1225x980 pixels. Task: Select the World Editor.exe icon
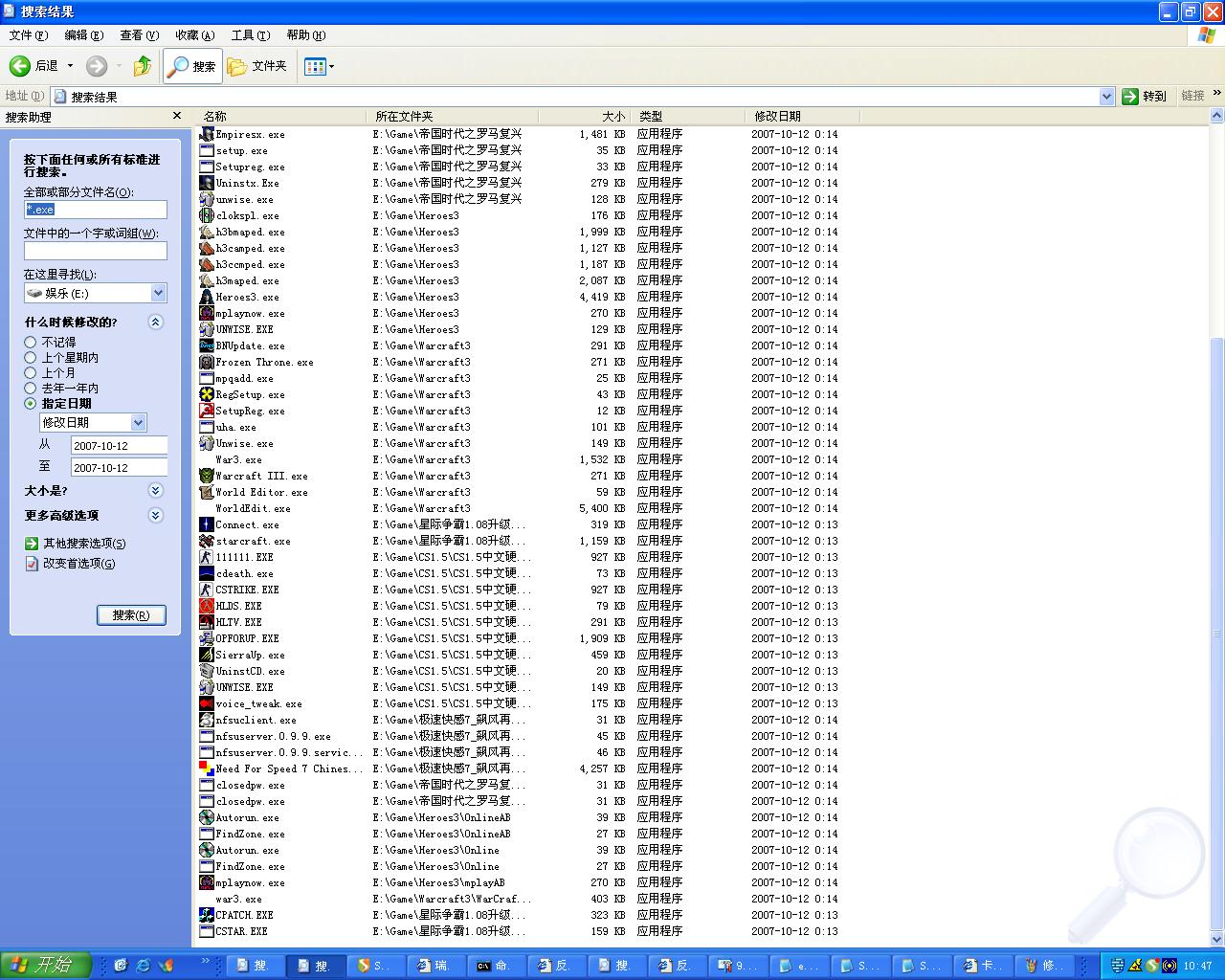tap(207, 492)
